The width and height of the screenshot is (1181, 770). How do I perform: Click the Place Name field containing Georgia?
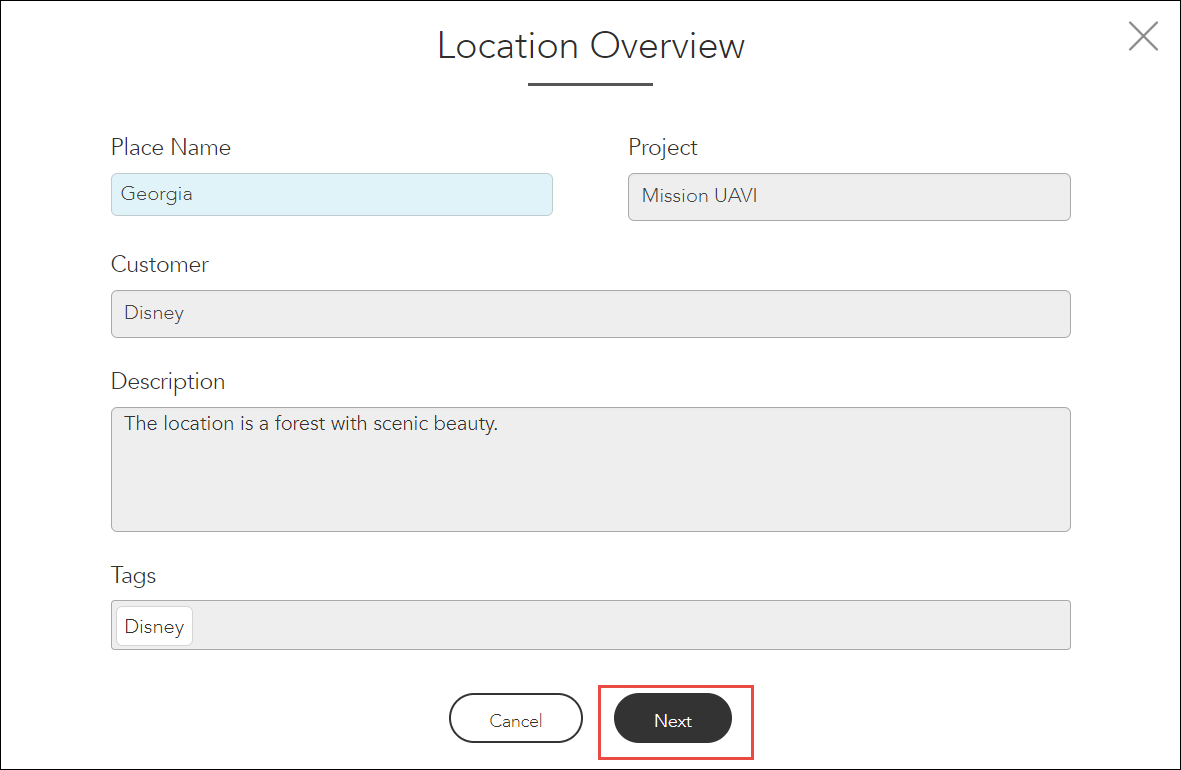coord(331,194)
